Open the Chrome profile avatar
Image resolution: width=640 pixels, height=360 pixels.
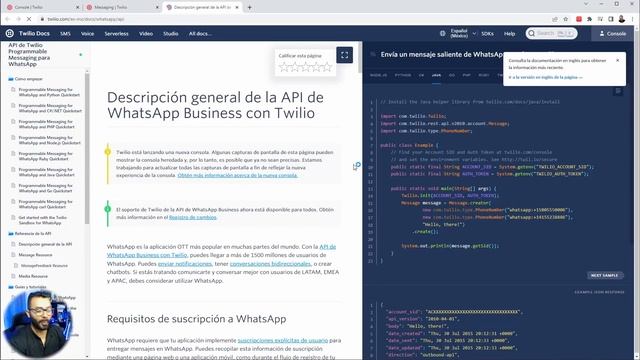(x=622, y=19)
